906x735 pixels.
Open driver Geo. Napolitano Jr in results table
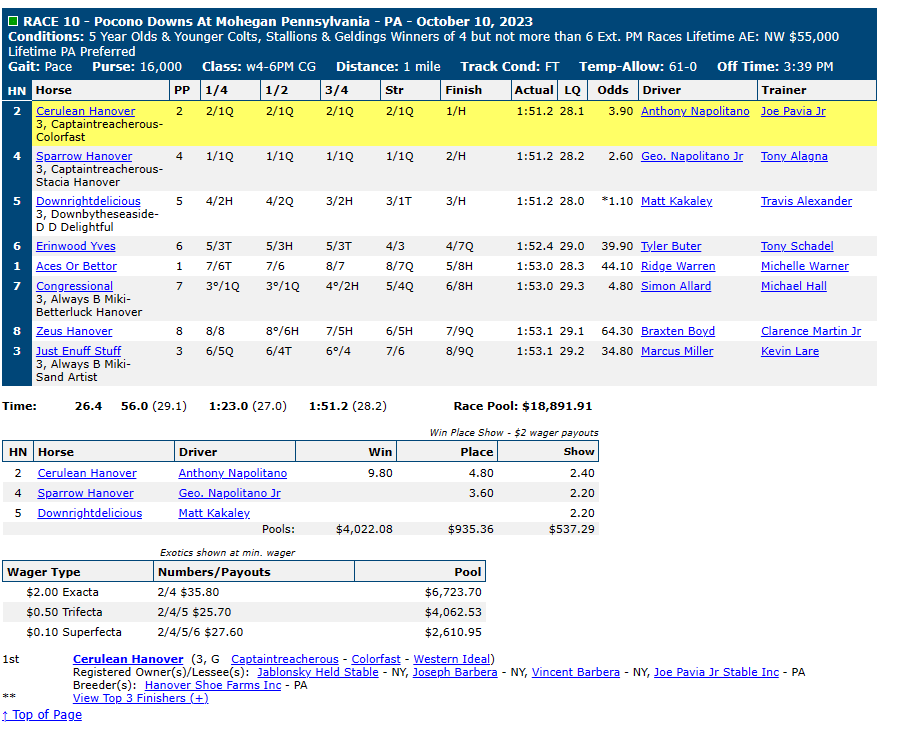(692, 156)
